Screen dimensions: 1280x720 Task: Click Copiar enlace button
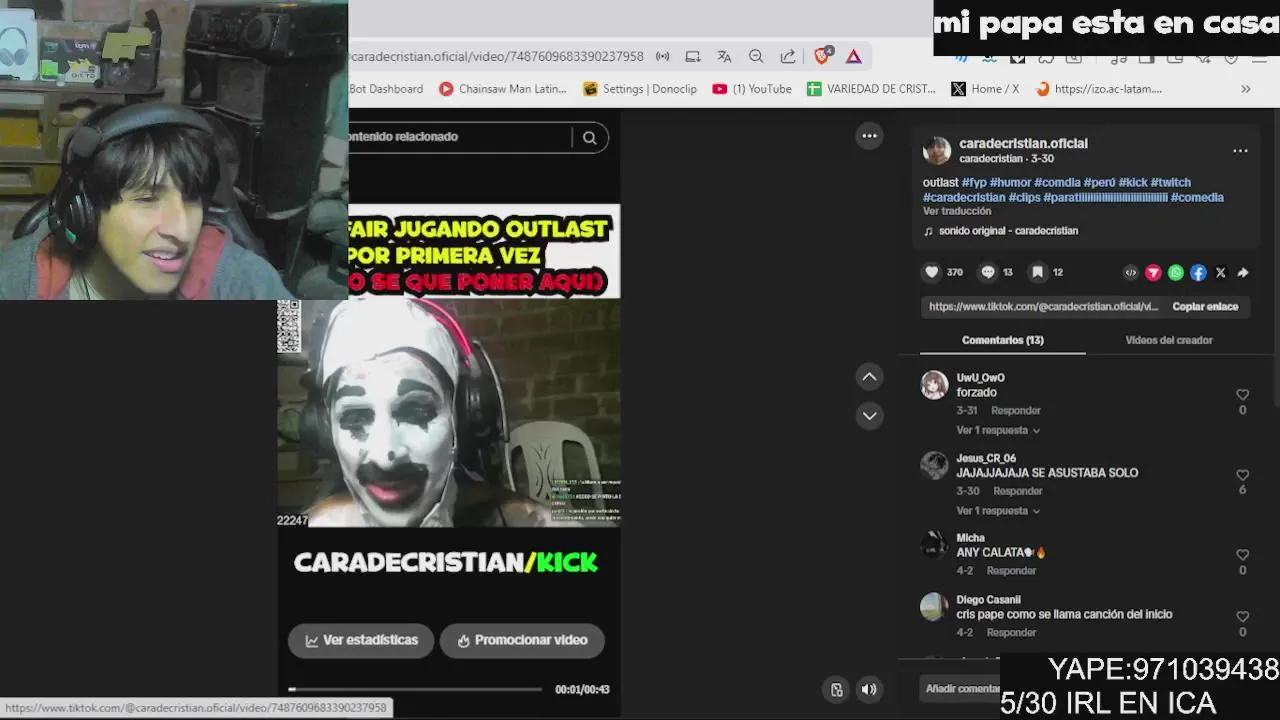1205,307
